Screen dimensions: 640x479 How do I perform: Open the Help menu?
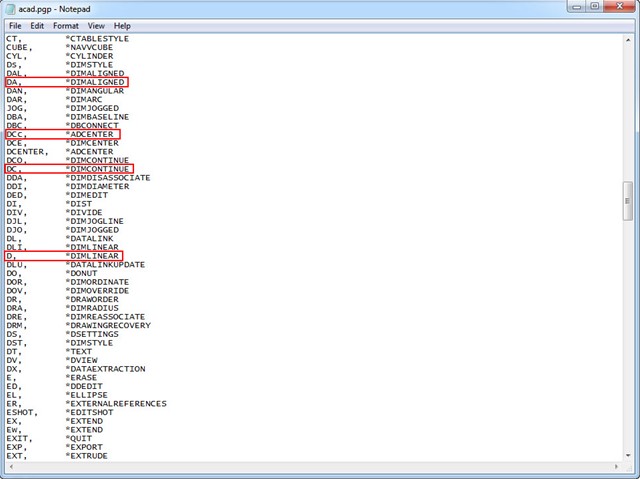(x=122, y=26)
